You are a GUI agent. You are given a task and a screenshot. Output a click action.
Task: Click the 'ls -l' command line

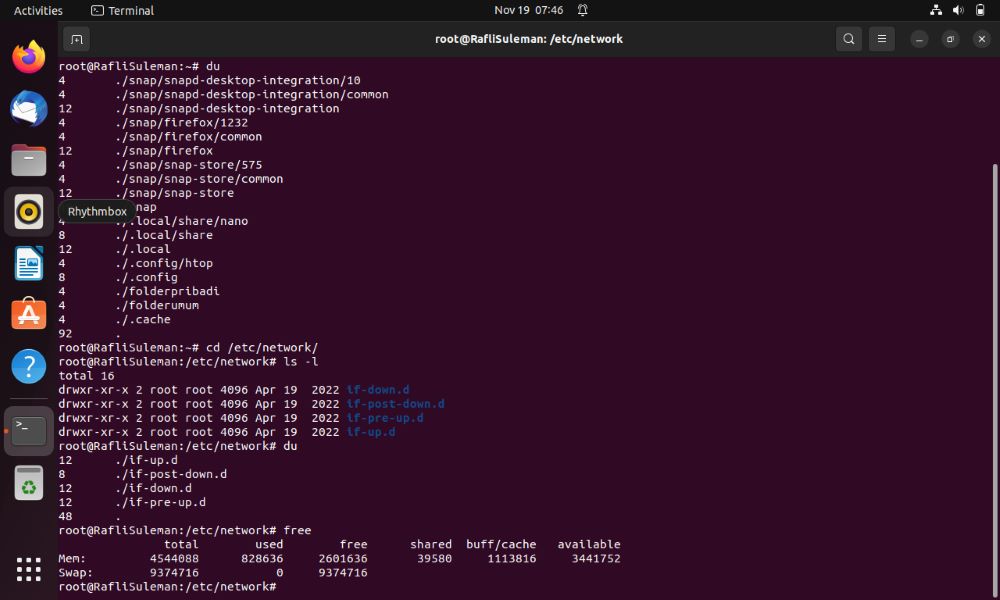coord(188,362)
